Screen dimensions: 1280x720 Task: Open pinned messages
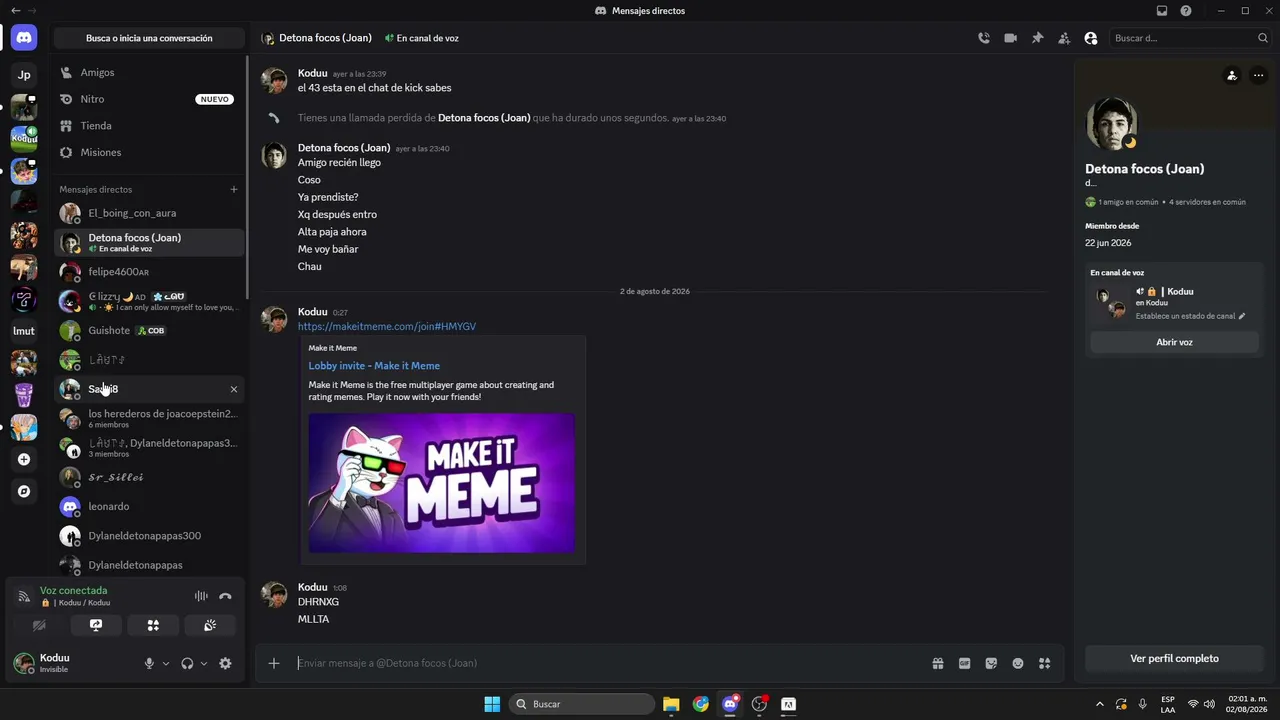click(x=1037, y=38)
